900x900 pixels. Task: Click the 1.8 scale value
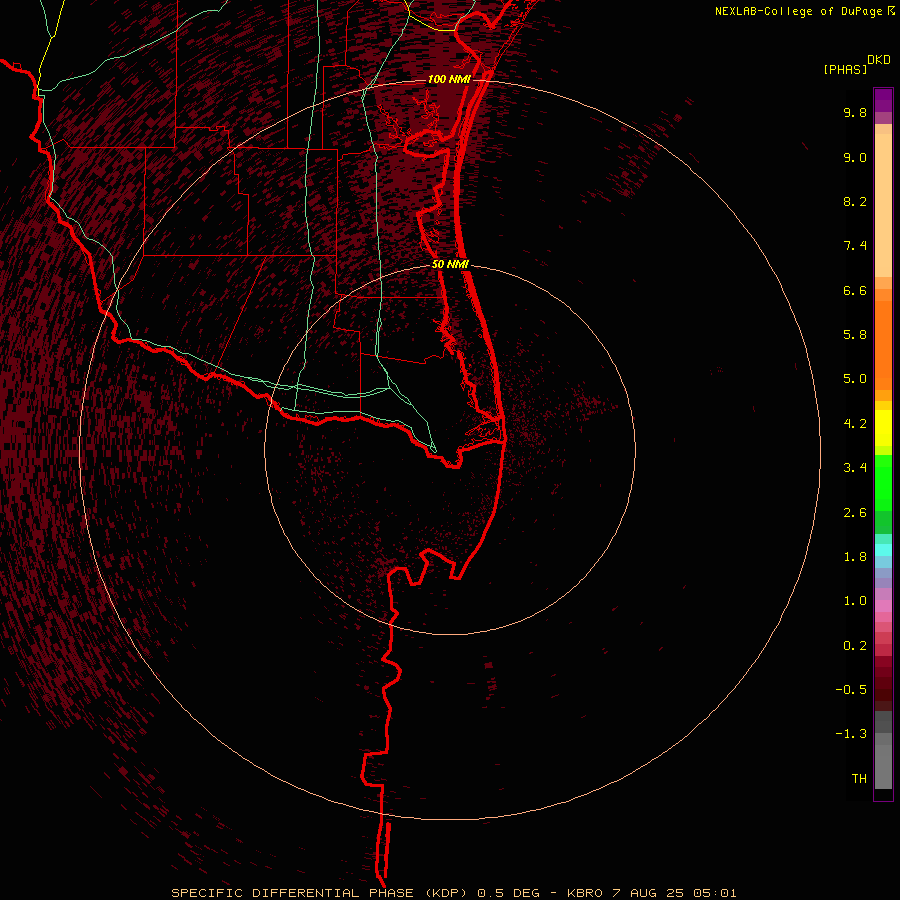(855, 557)
